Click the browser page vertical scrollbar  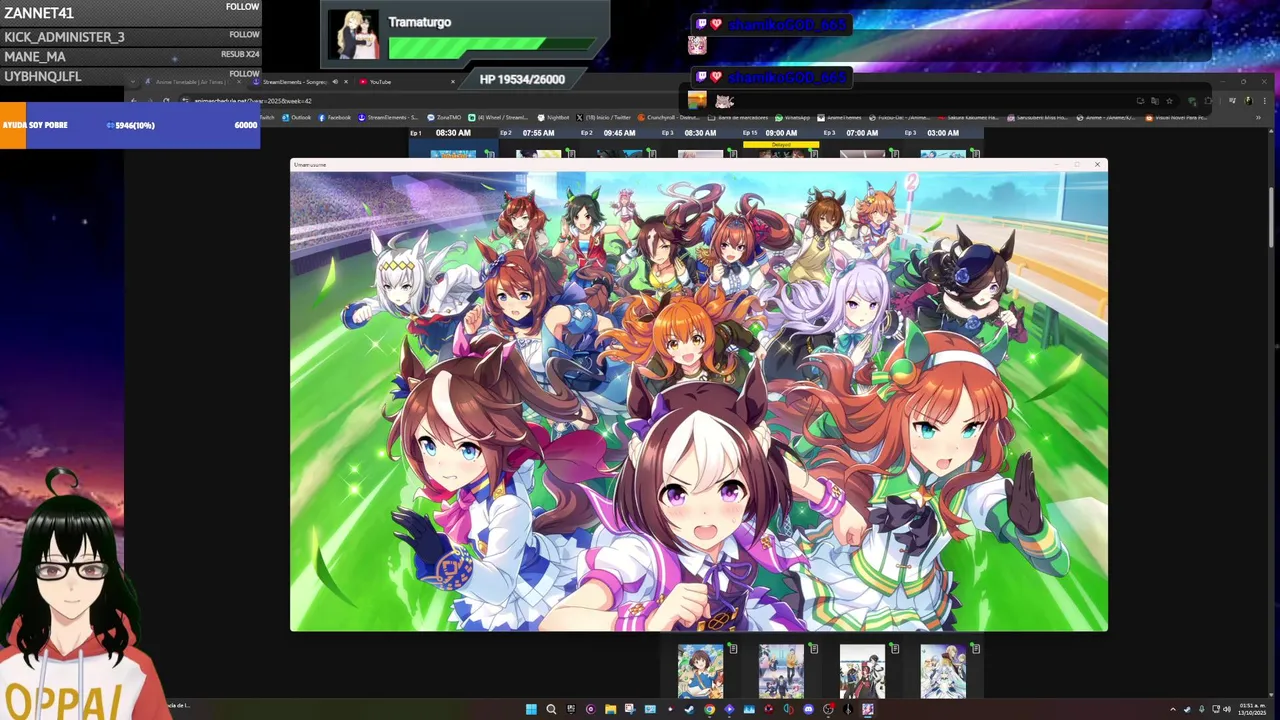[1272, 218]
